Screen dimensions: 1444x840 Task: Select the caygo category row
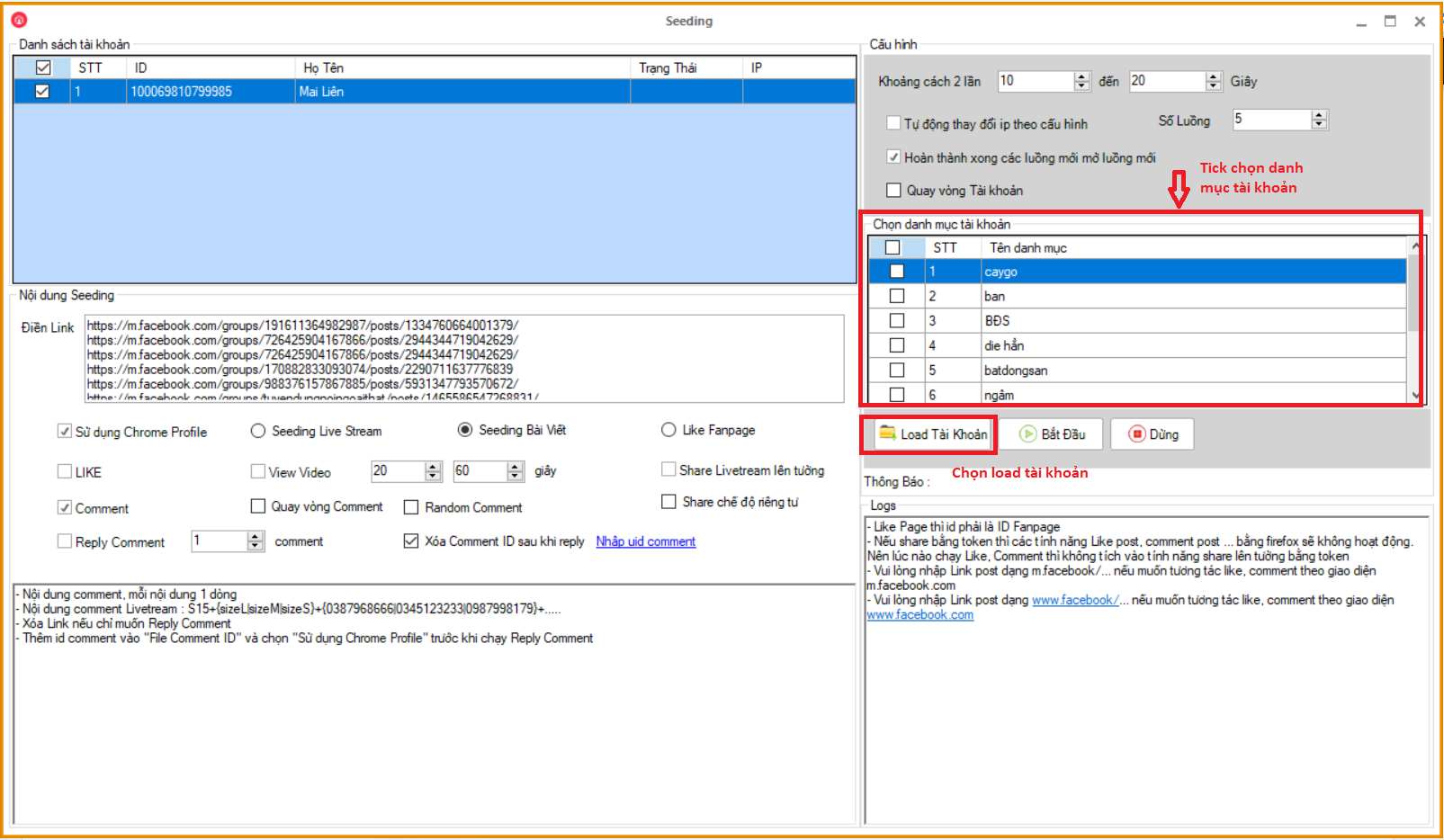coord(1137,272)
